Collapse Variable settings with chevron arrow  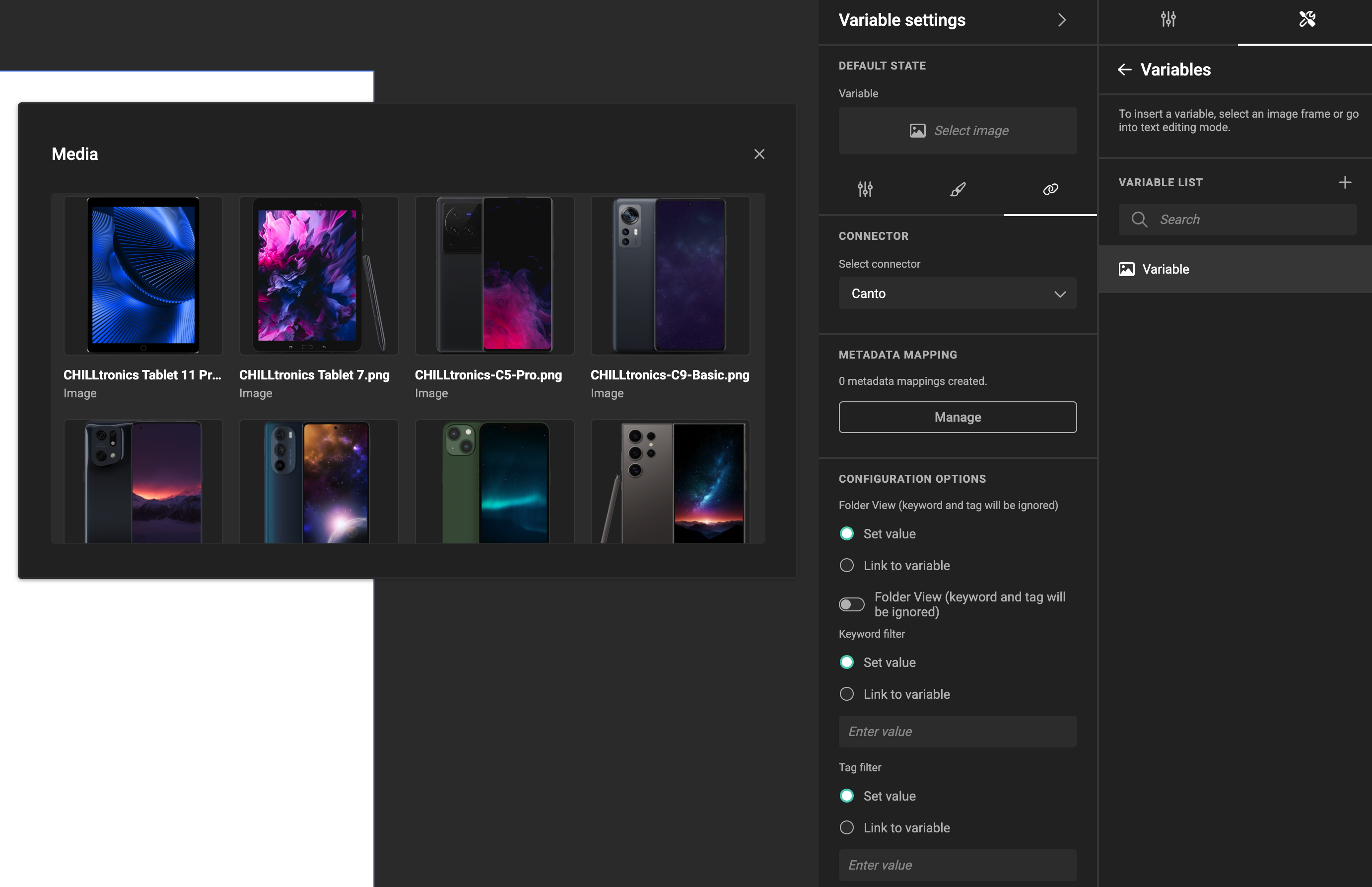click(x=1062, y=20)
